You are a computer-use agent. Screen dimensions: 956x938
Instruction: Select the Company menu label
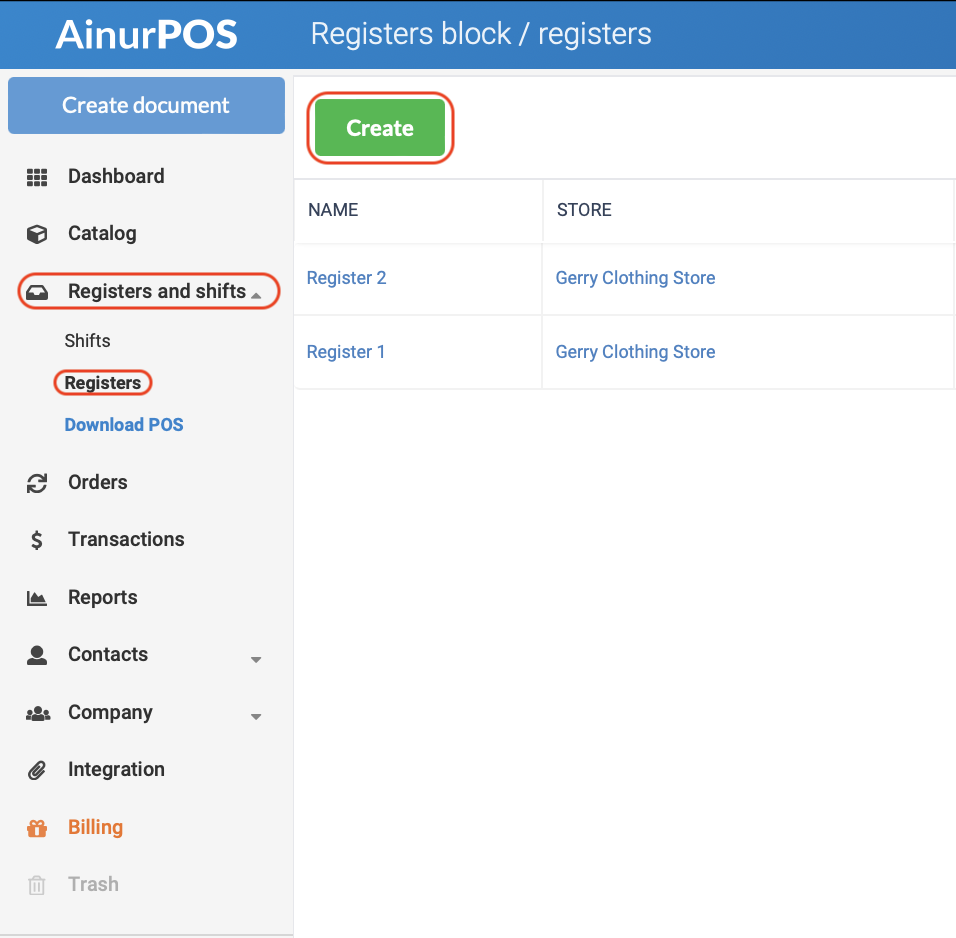point(110,712)
